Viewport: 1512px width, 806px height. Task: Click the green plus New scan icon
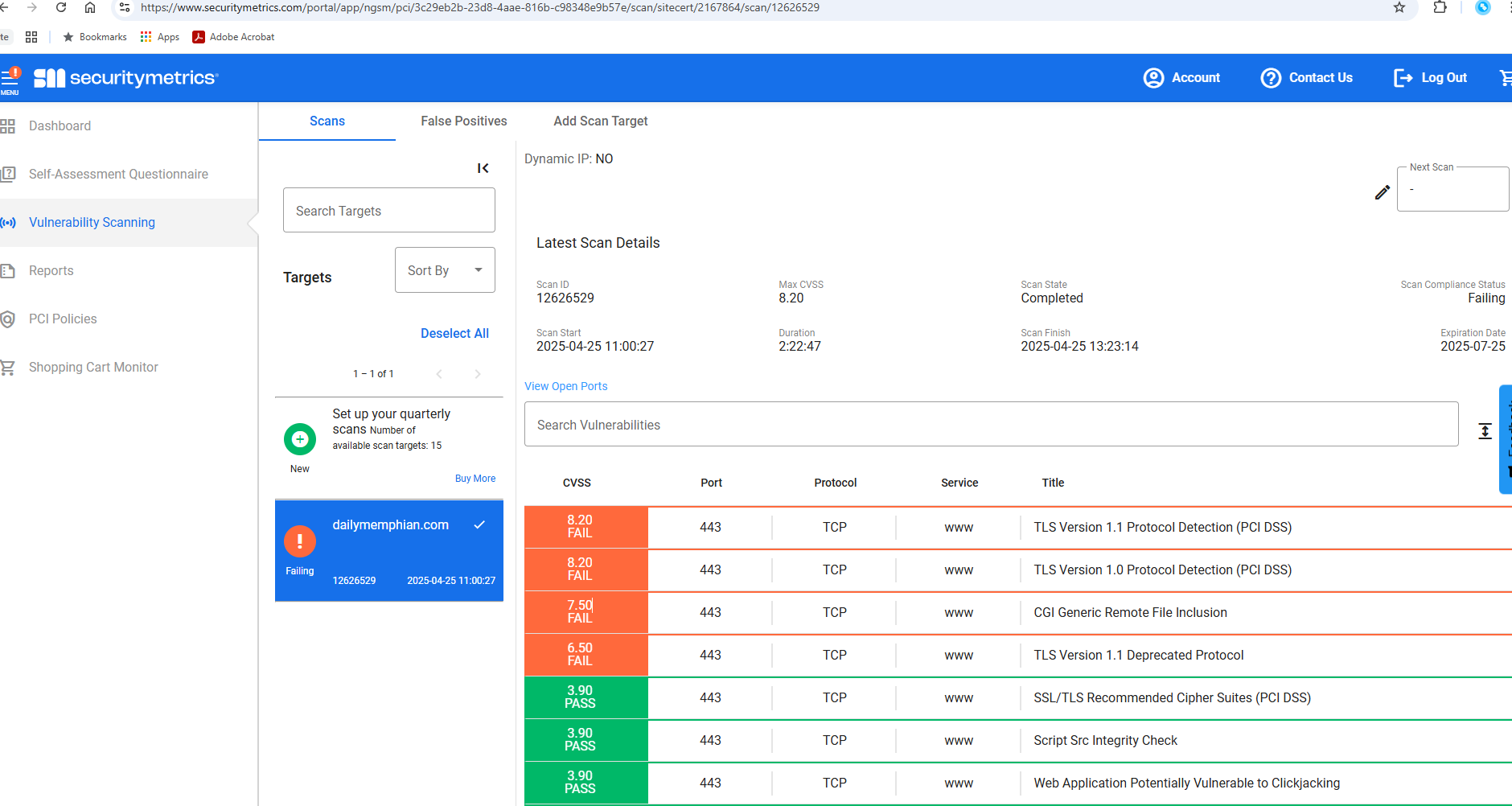[300, 439]
